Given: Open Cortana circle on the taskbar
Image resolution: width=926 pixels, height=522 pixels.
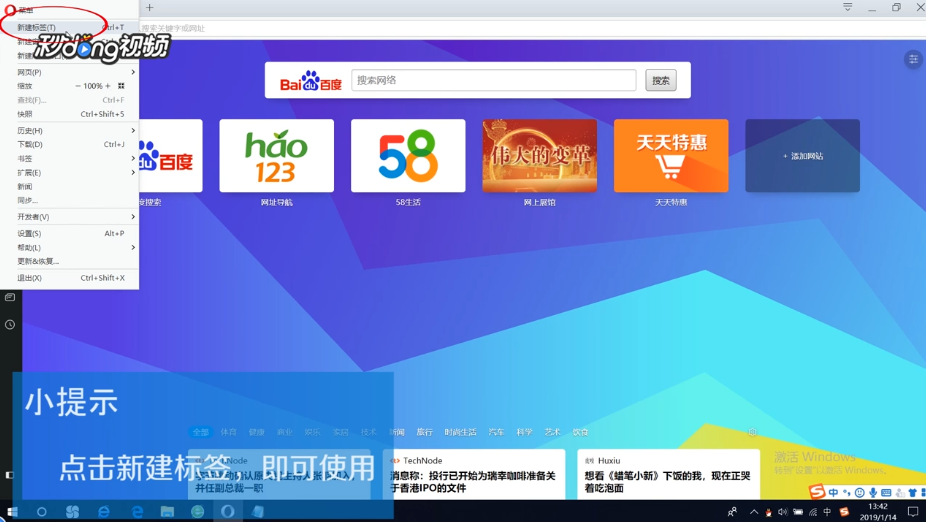Looking at the screenshot, I should coord(41,511).
